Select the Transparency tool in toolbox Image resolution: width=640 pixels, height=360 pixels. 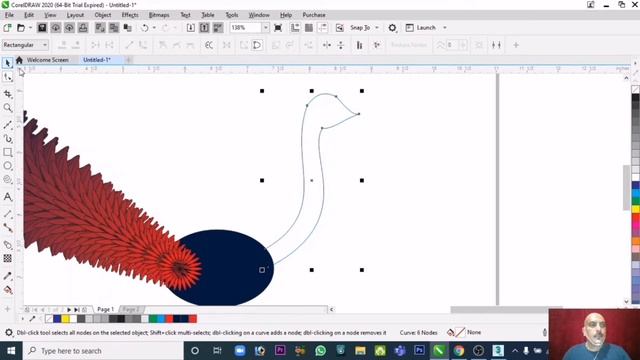point(7,258)
